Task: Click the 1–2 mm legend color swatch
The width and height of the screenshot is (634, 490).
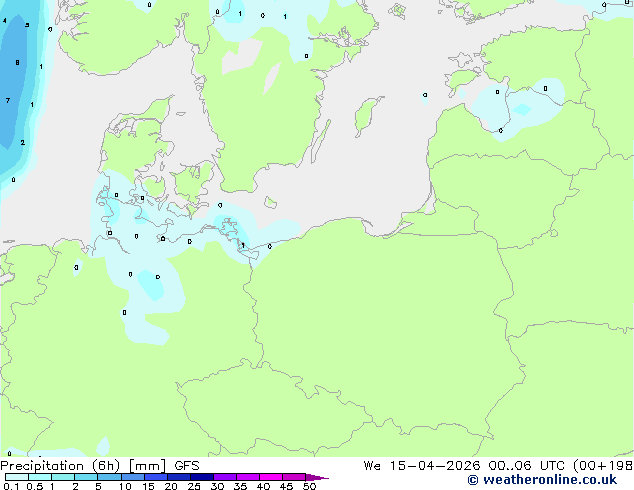Action: 63,477
